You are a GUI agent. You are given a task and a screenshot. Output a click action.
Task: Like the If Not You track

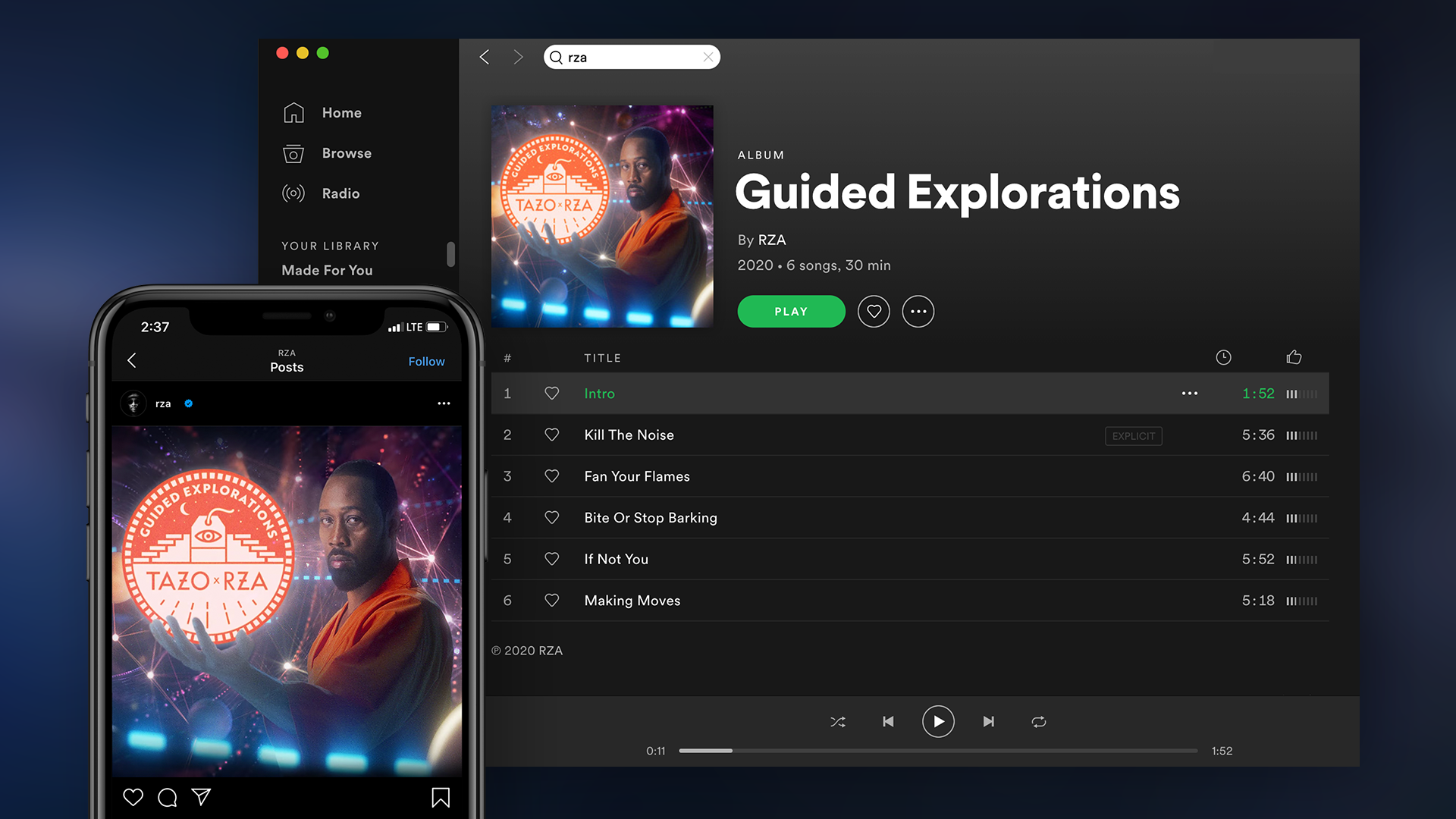[552, 559]
